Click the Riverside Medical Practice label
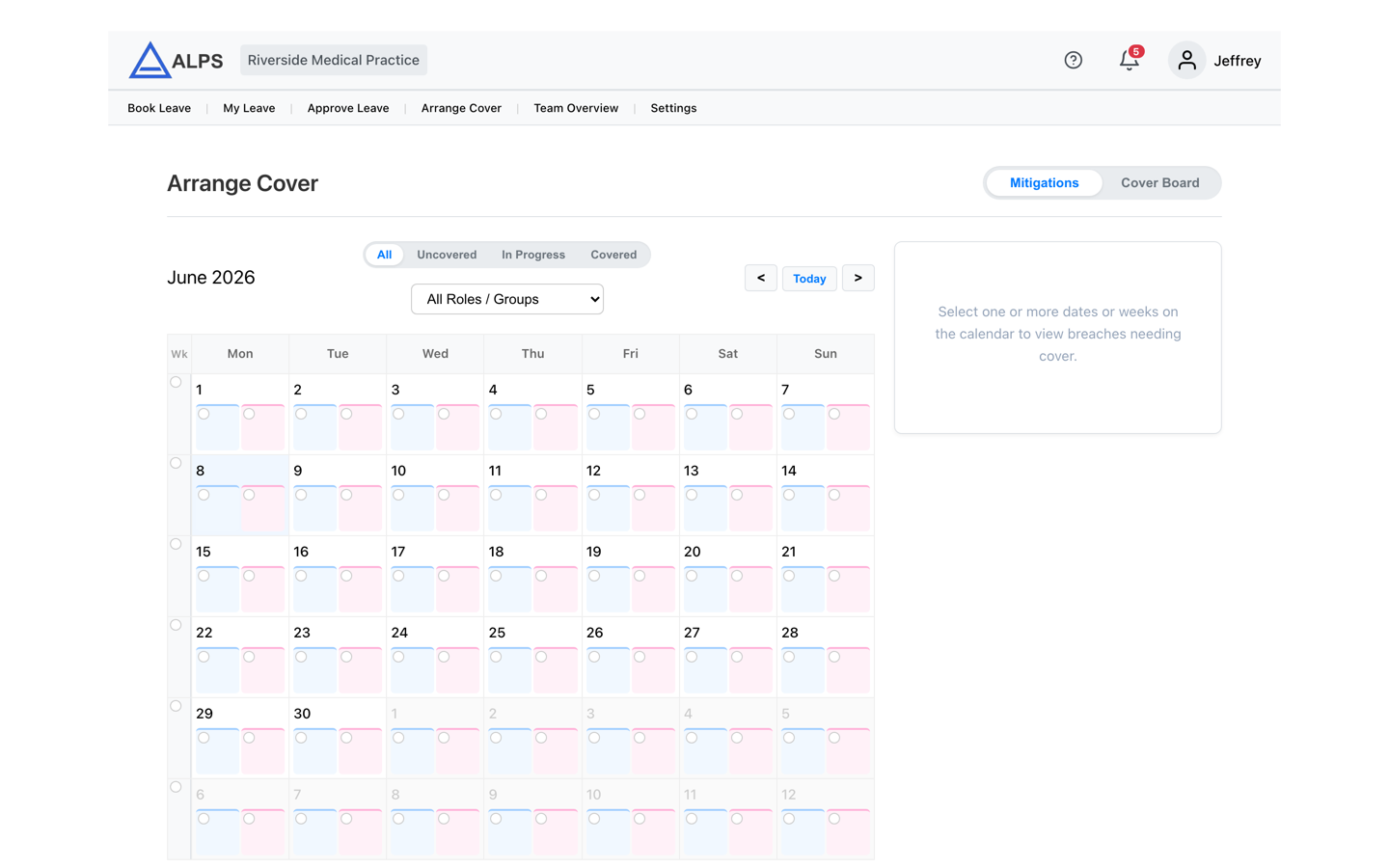The image size is (1389, 868). pos(334,60)
